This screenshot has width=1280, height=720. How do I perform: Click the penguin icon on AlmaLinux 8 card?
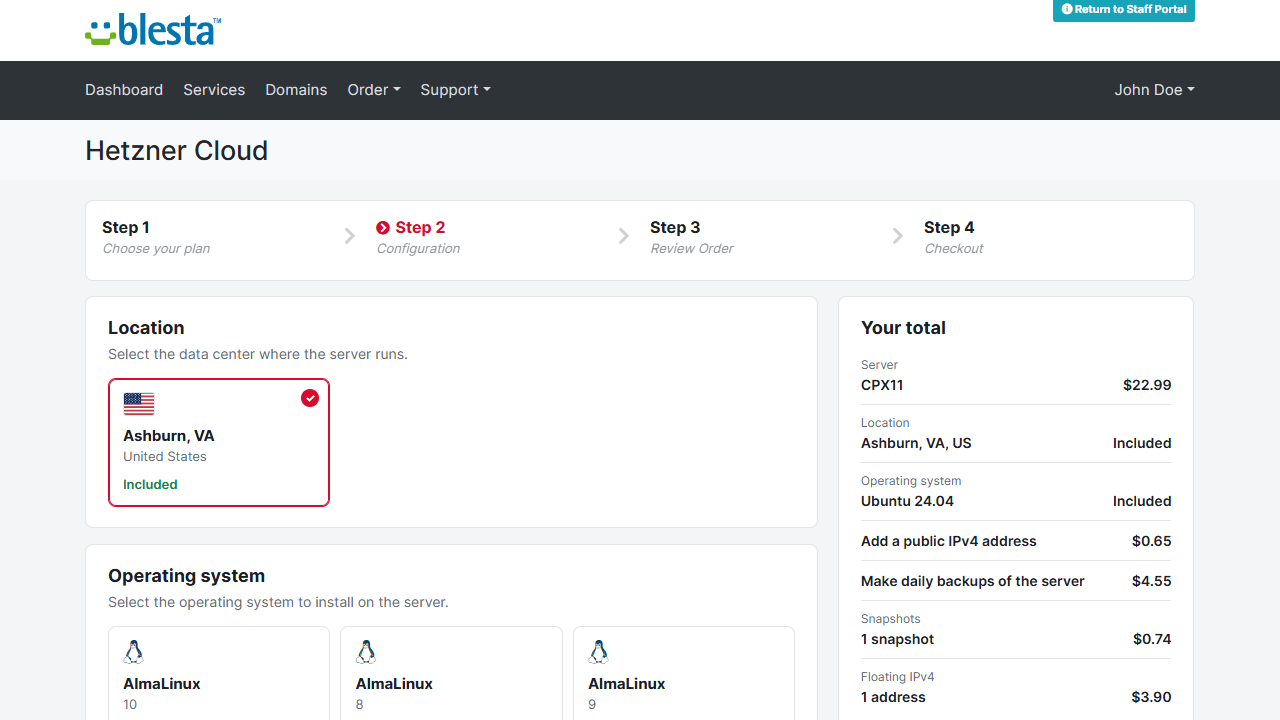(x=366, y=653)
